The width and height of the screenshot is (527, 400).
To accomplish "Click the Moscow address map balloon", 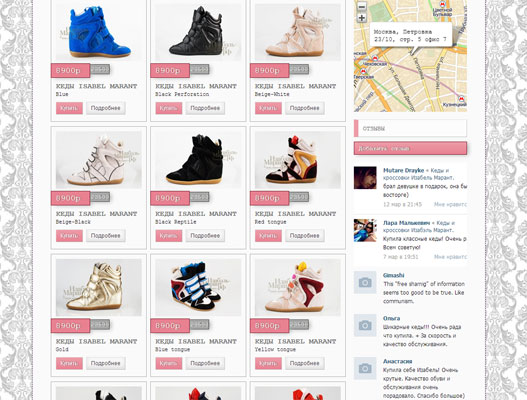I will 411,35.
